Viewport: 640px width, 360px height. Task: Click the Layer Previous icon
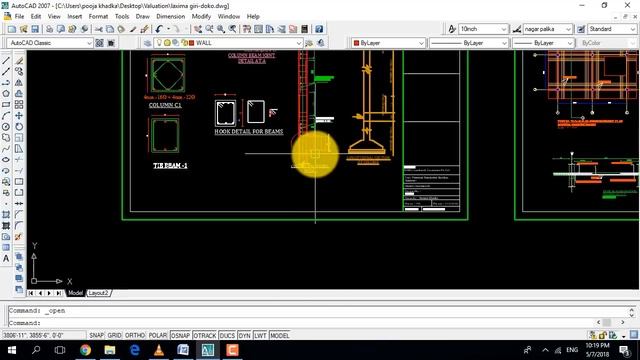321,43
